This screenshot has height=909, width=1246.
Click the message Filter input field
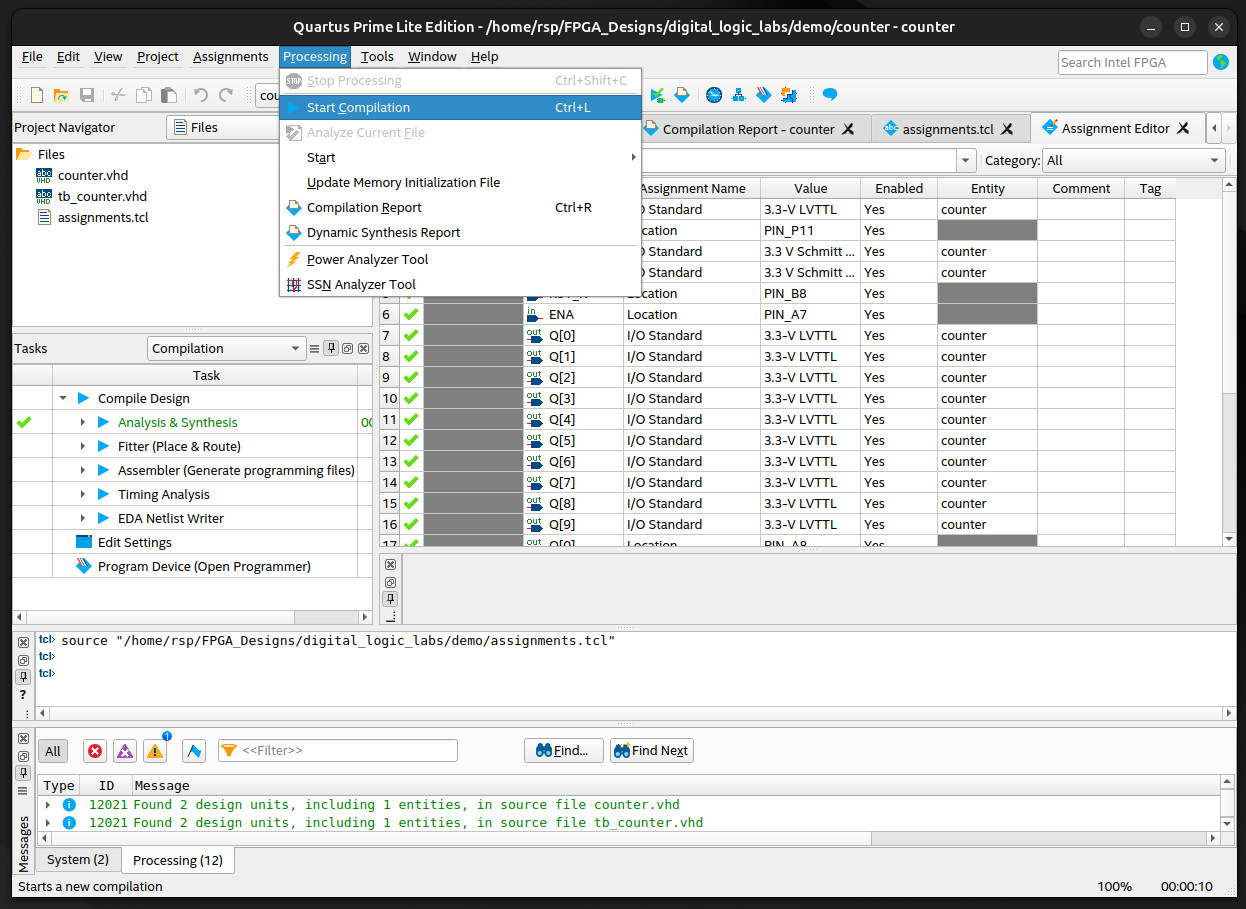click(347, 751)
